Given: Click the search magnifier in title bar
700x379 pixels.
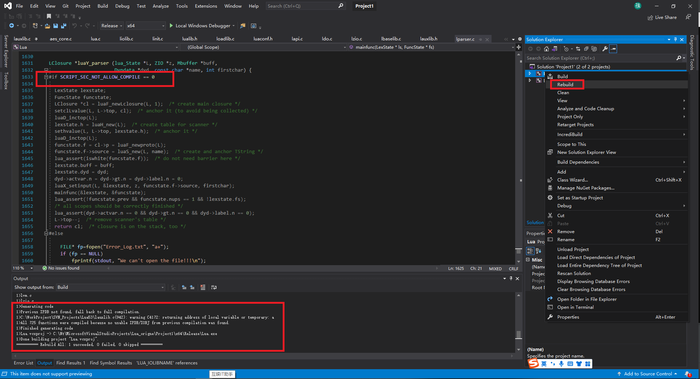Looking at the screenshot, I should pyautogui.click(x=341, y=6).
